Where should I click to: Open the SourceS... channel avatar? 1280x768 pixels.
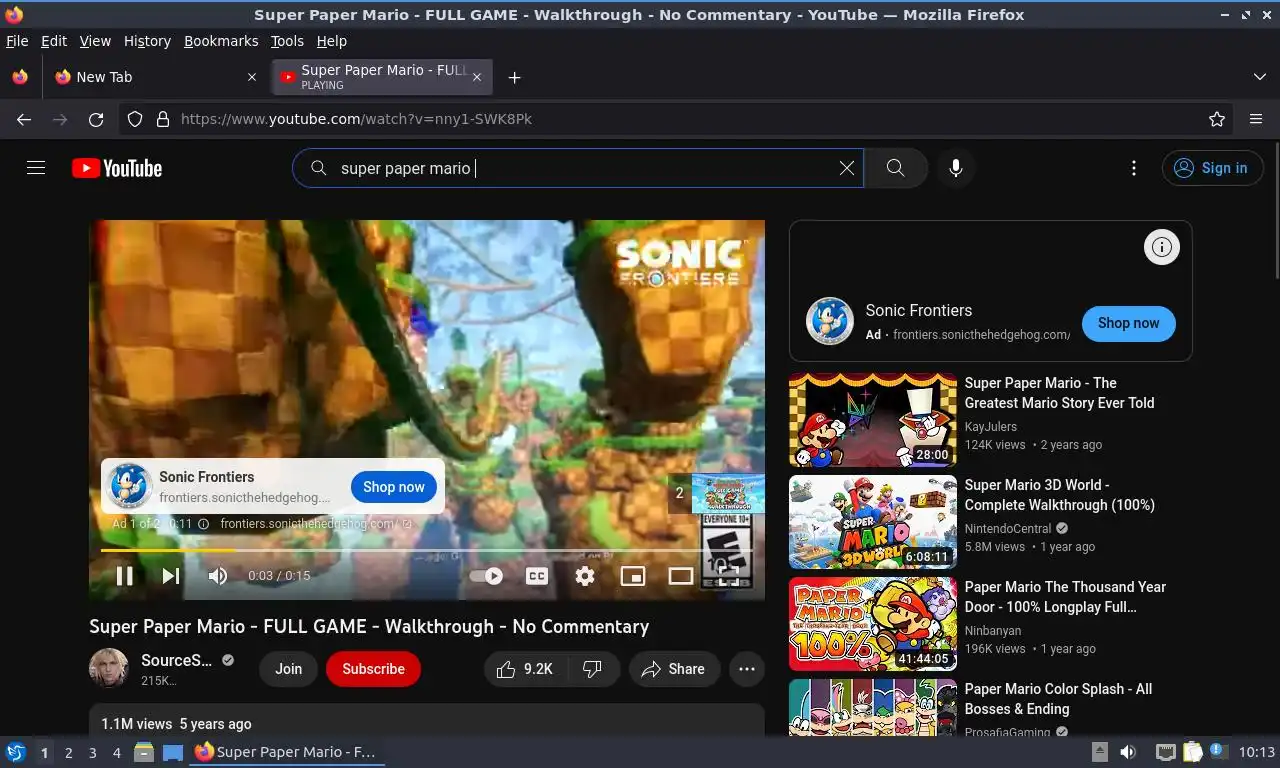(x=109, y=668)
